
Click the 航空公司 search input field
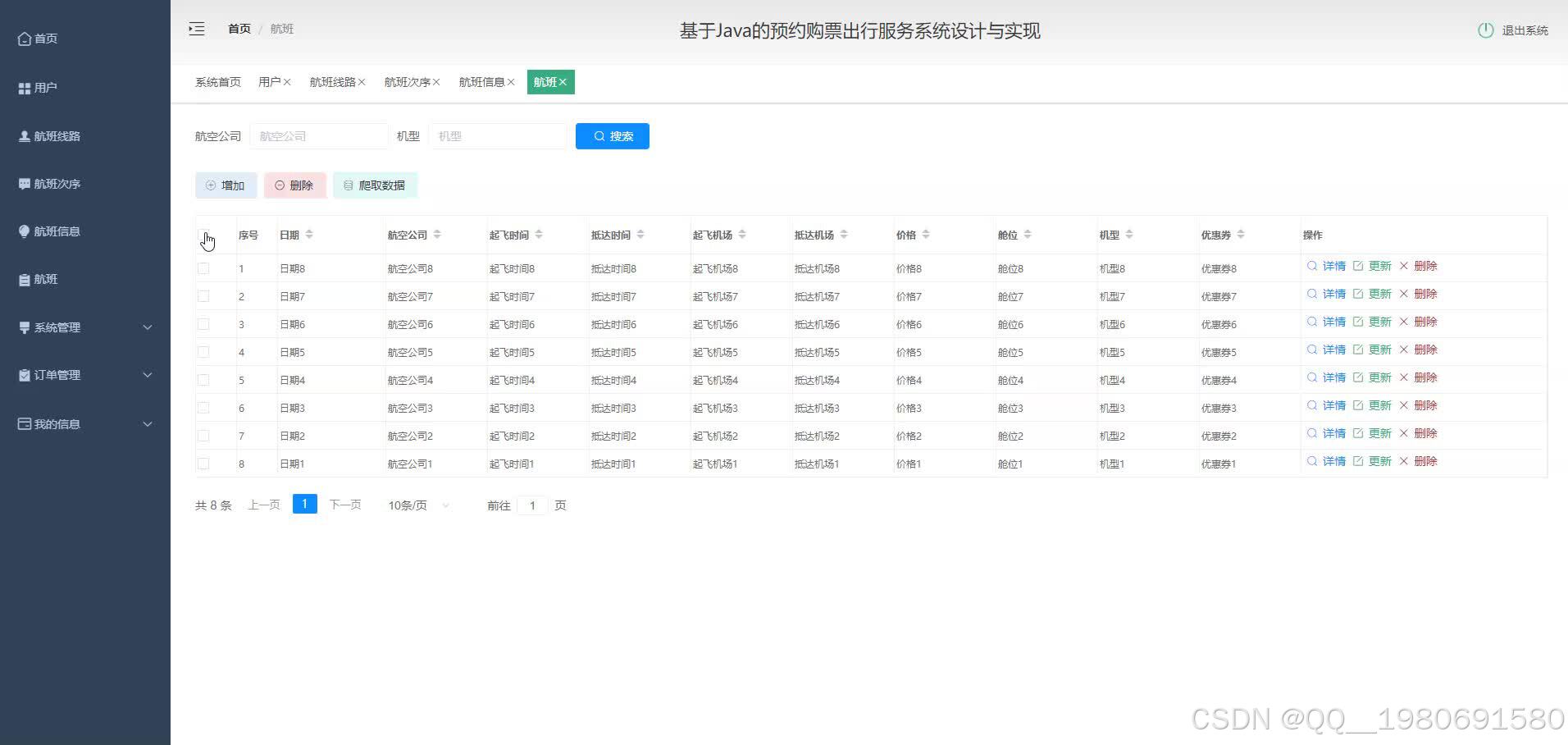coord(319,135)
